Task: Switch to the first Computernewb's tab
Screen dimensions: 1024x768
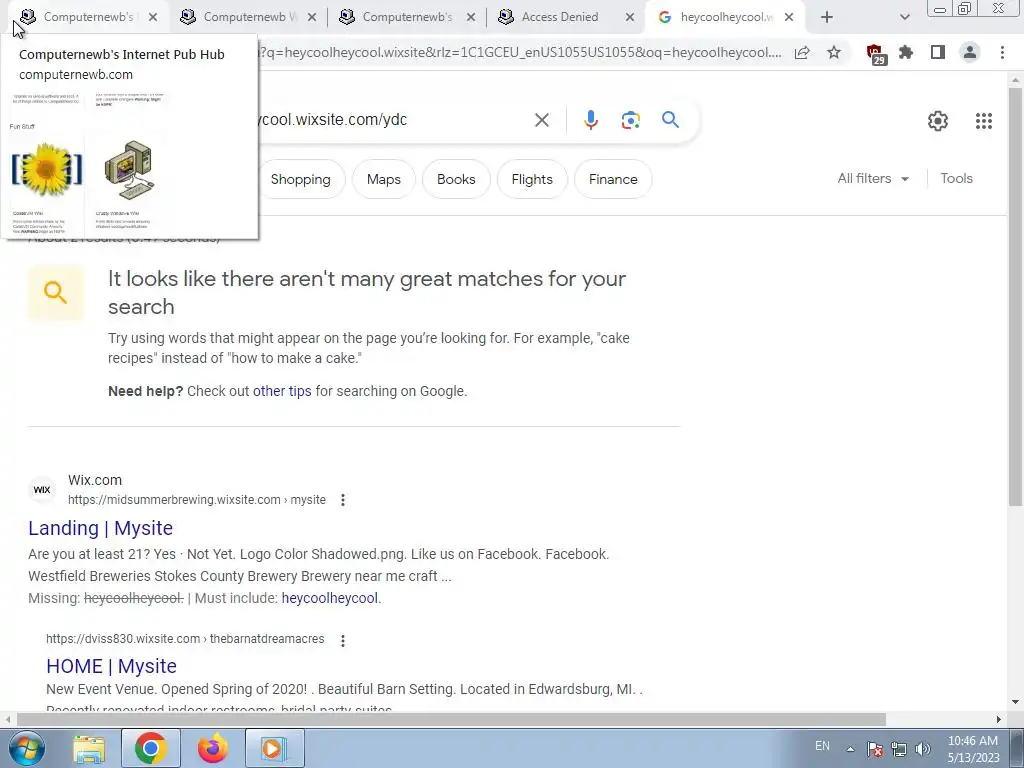Action: (x=88, y=17)
